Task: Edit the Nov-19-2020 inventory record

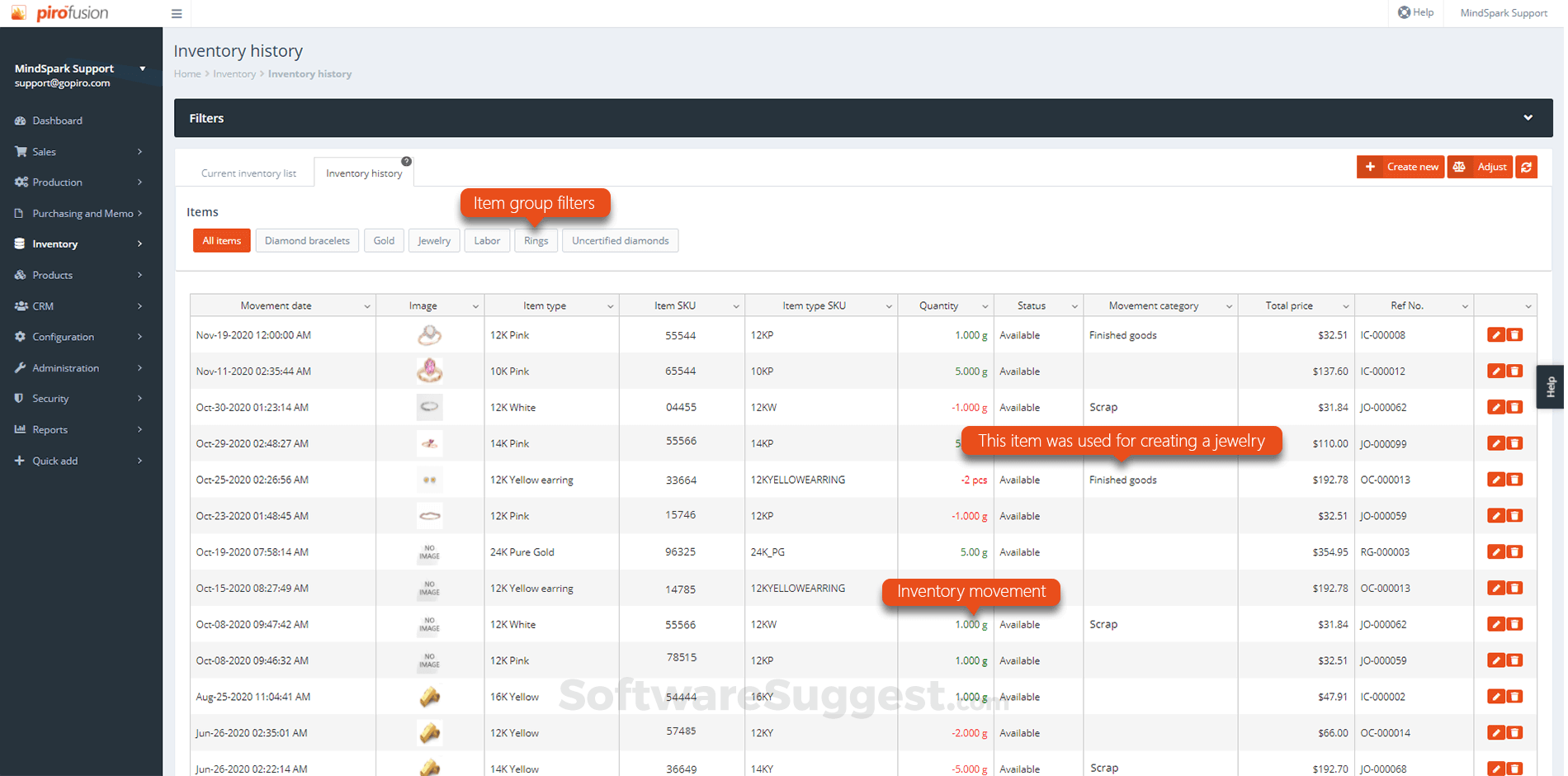Action: 1496,334
